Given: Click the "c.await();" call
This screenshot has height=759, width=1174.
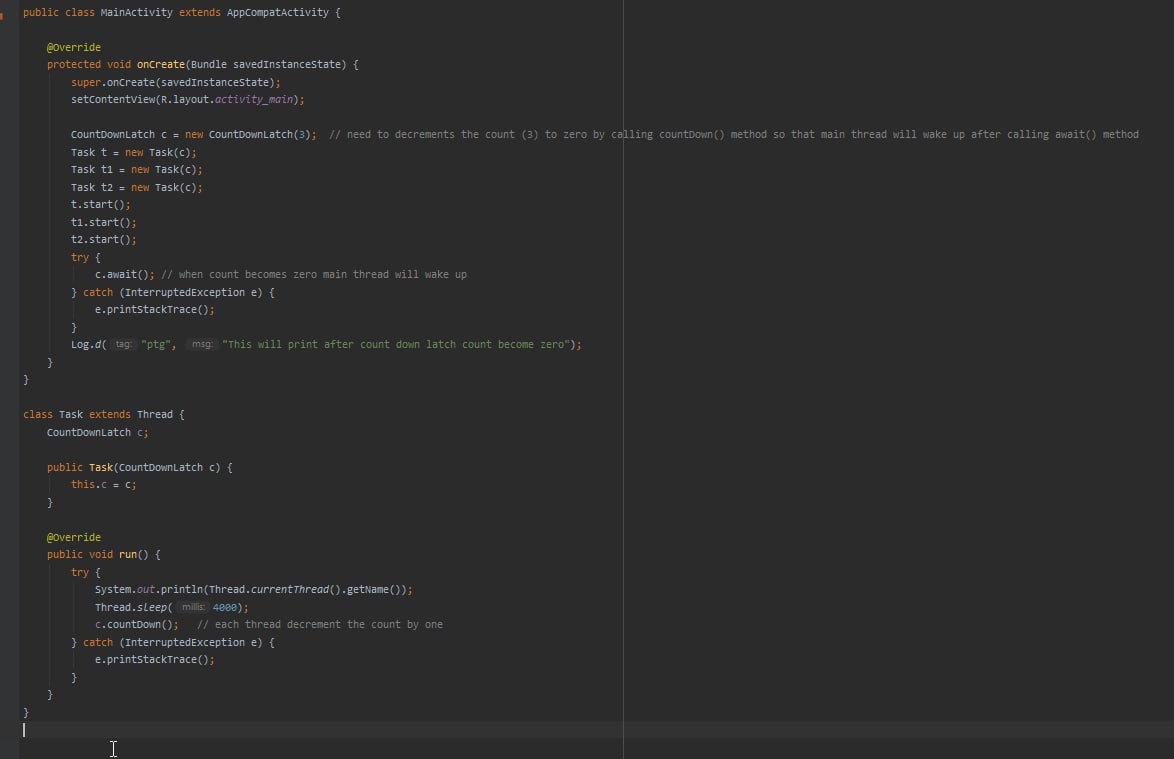Looking at the screenshot, I should [124, 275].
